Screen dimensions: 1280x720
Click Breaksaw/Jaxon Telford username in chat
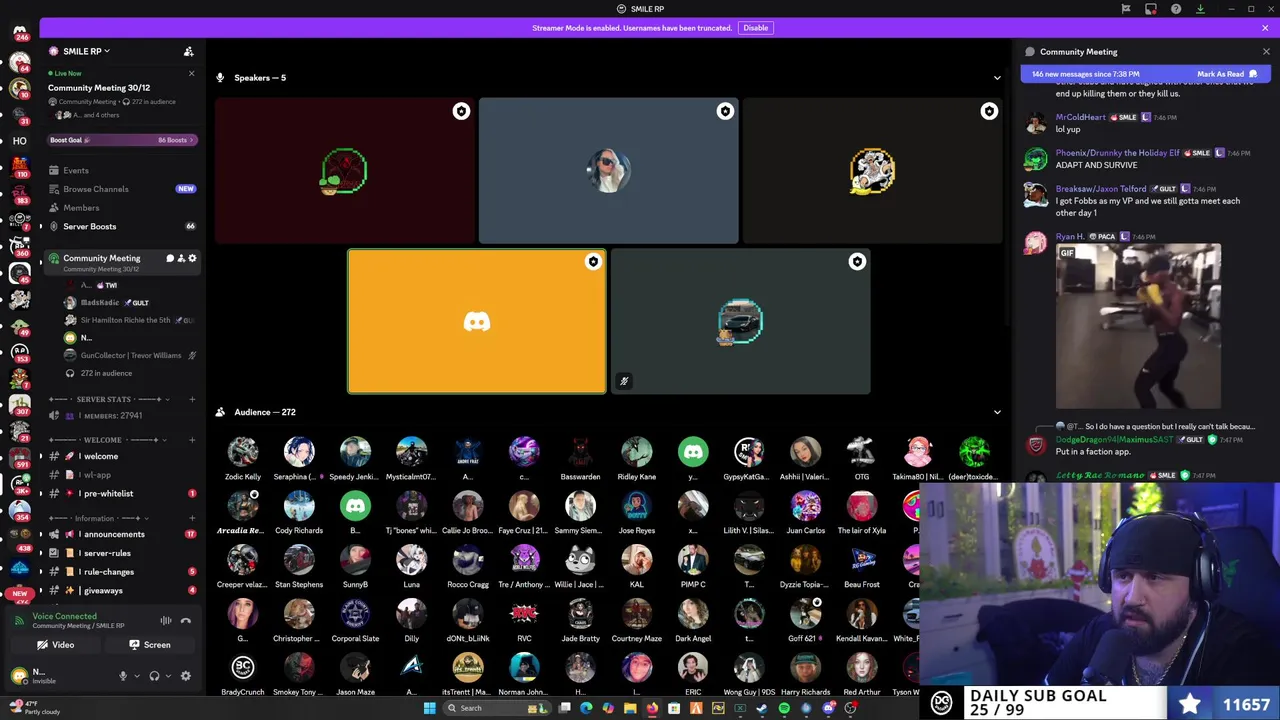point(1101,189)
